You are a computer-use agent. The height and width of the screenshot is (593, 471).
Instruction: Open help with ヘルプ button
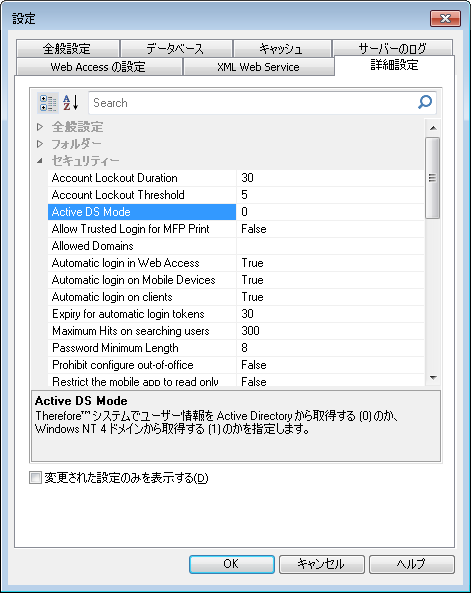[x=412, y=564]
